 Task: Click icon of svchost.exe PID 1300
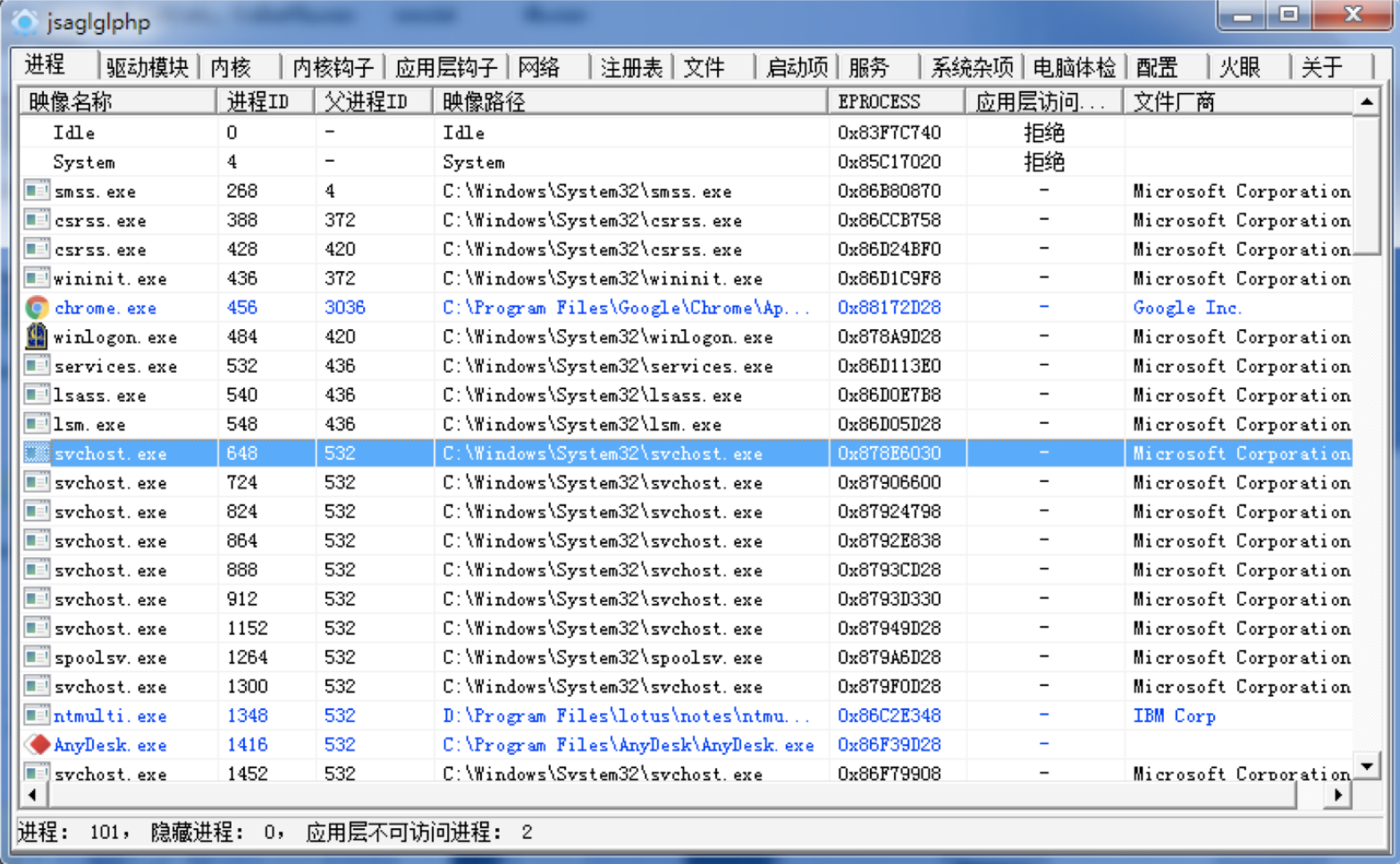click(37, 686)
